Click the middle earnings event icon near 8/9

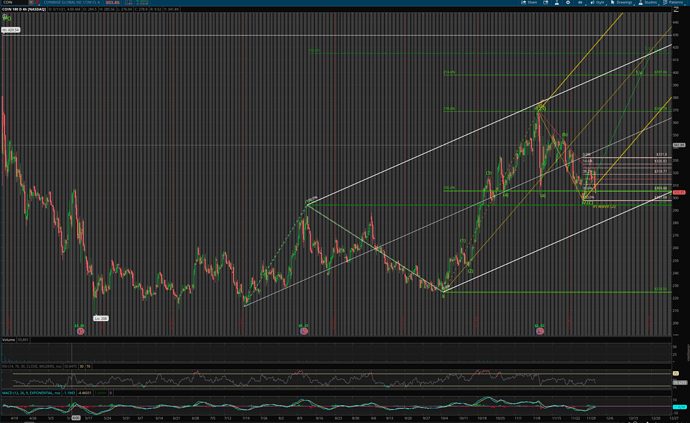(x=304, y=331)
